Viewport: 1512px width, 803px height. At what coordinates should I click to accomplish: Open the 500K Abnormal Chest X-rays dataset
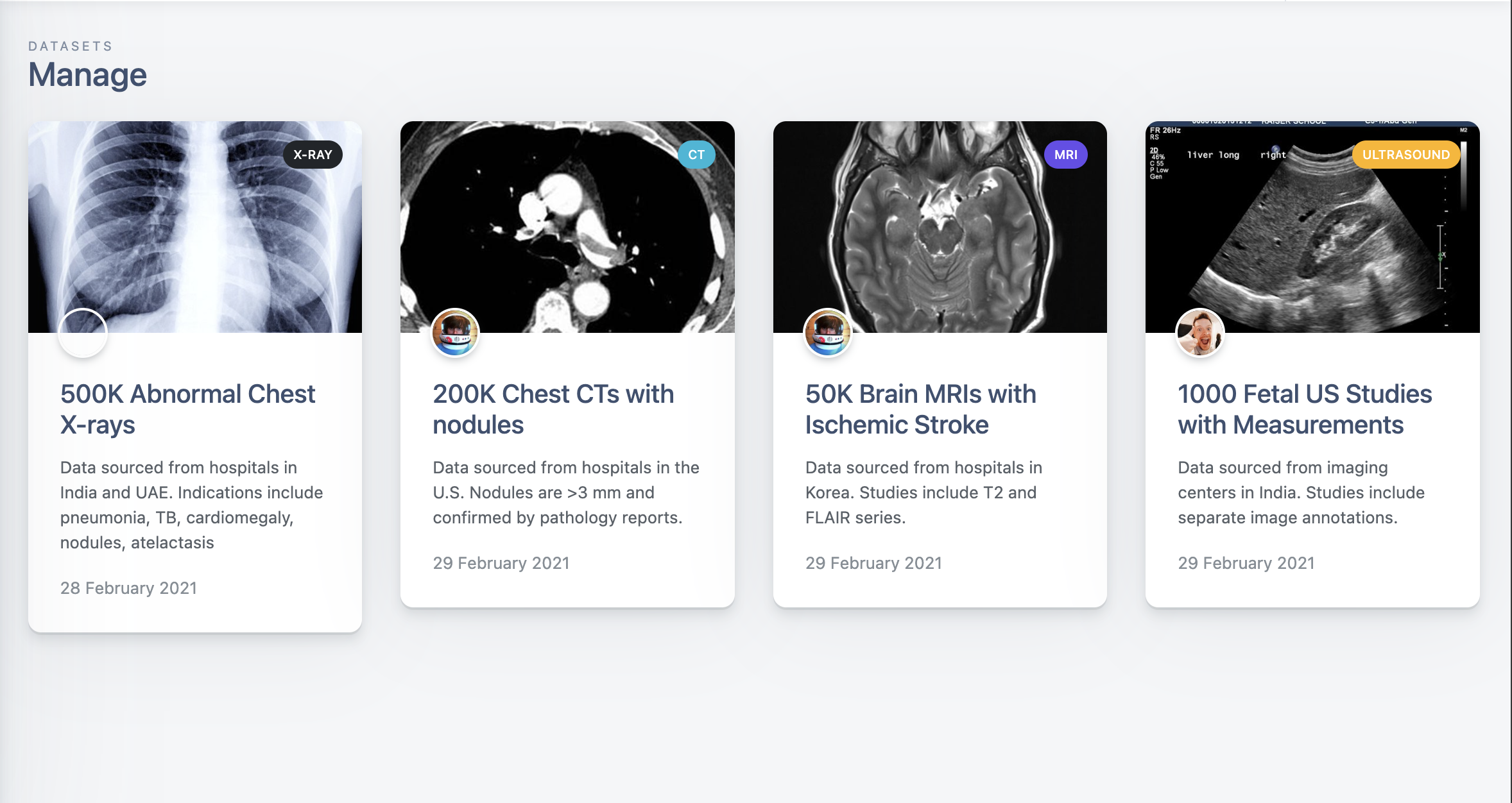click(x=187, y=409)
